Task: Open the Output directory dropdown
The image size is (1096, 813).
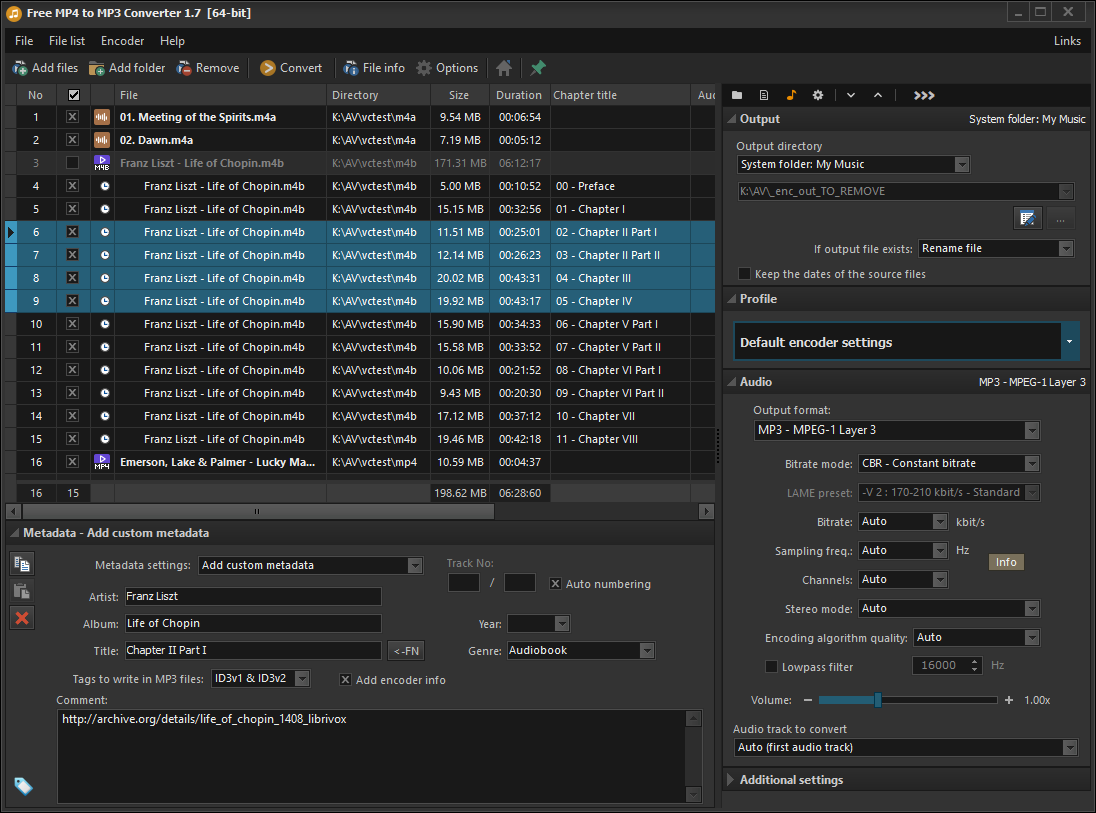Action: point(962,164)
